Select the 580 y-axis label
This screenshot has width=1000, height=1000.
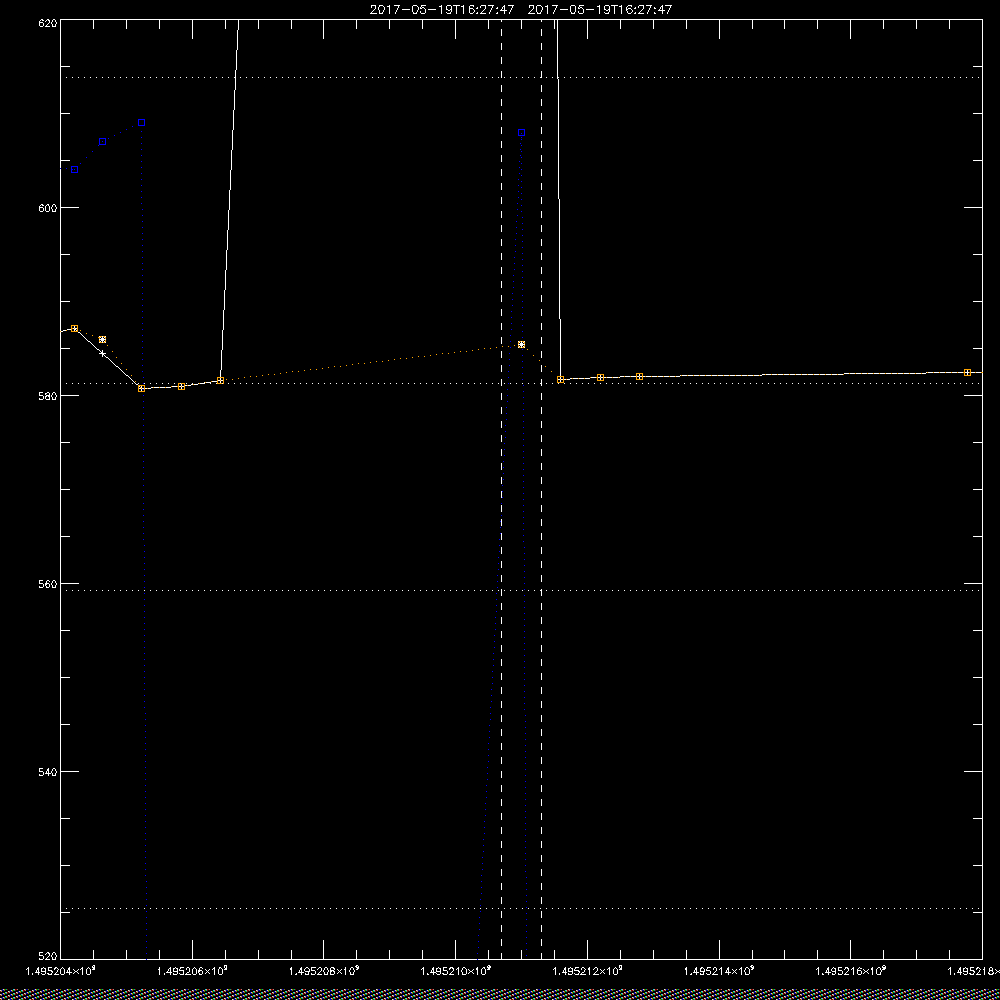click(48, 396)
